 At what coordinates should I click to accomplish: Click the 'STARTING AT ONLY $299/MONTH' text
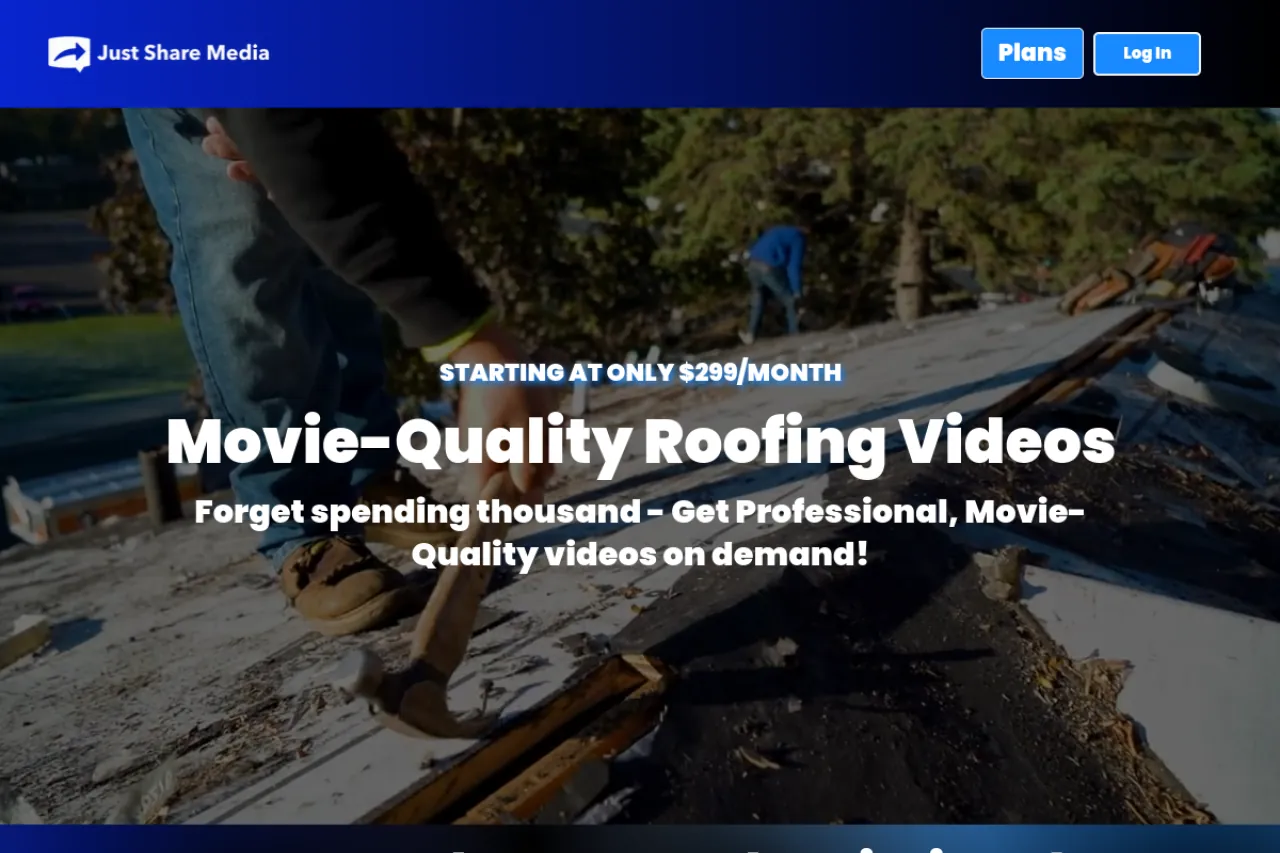(640, 373)
